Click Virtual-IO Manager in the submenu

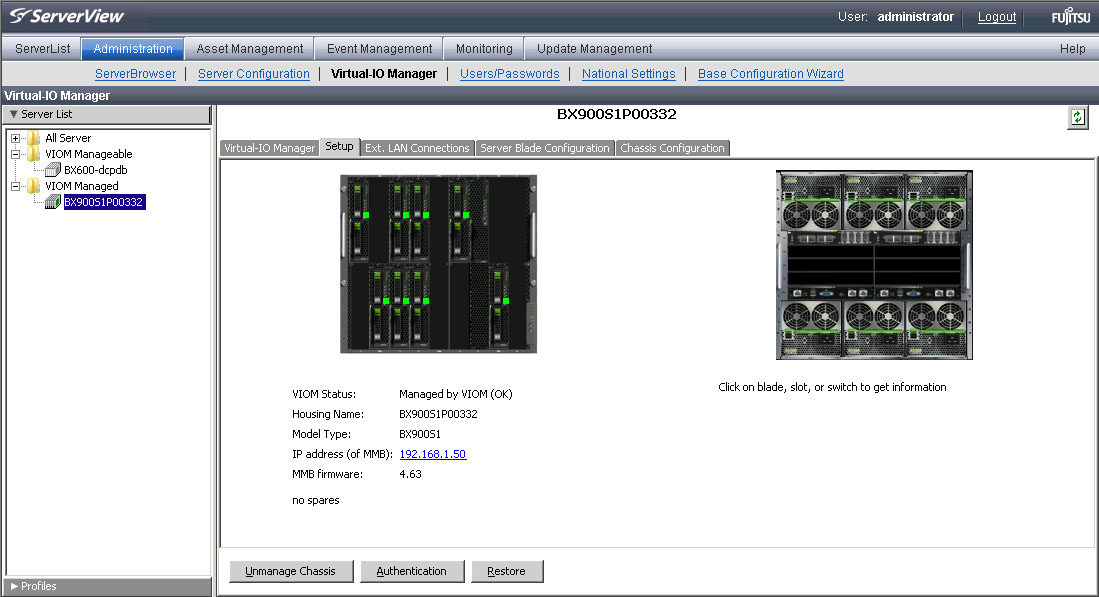pos(383,74)
